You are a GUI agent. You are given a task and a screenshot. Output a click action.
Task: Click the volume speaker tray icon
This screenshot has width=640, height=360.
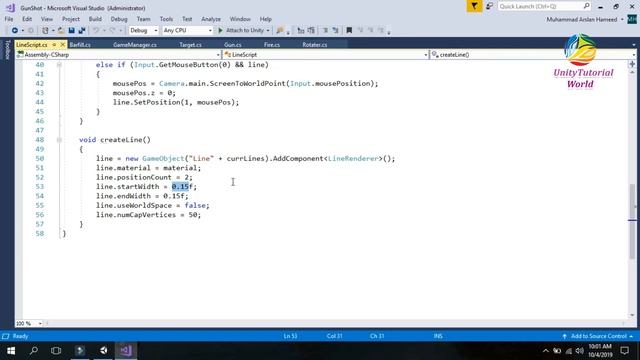coord(580,351)
